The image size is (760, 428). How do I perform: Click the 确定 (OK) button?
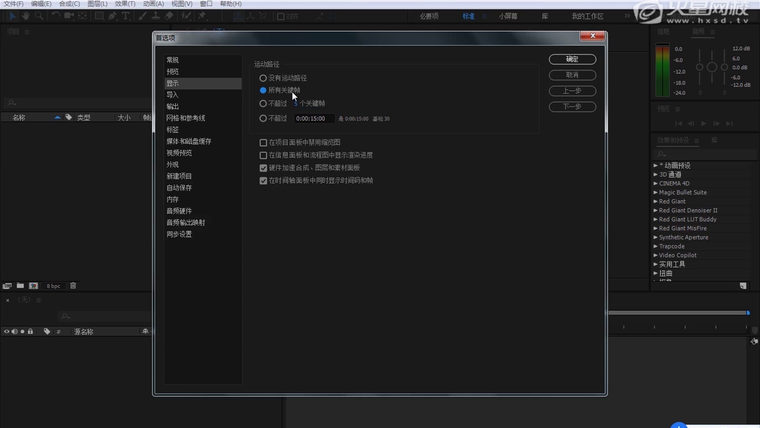click(572, 59)
